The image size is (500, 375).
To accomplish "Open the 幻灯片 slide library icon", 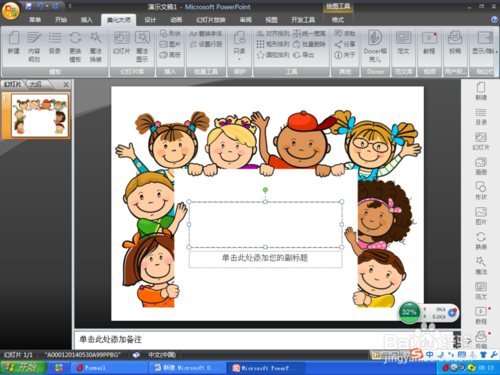I will click(x=122, y=43).
